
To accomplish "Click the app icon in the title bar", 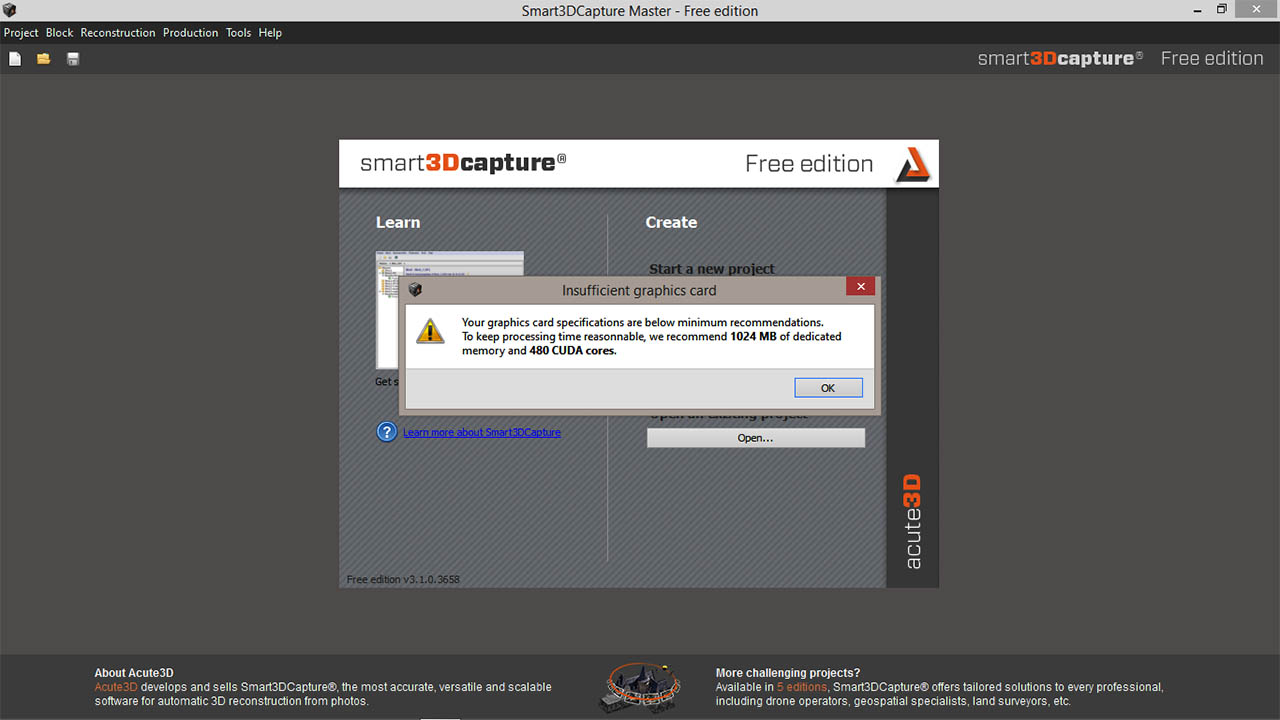I will 10,10.
